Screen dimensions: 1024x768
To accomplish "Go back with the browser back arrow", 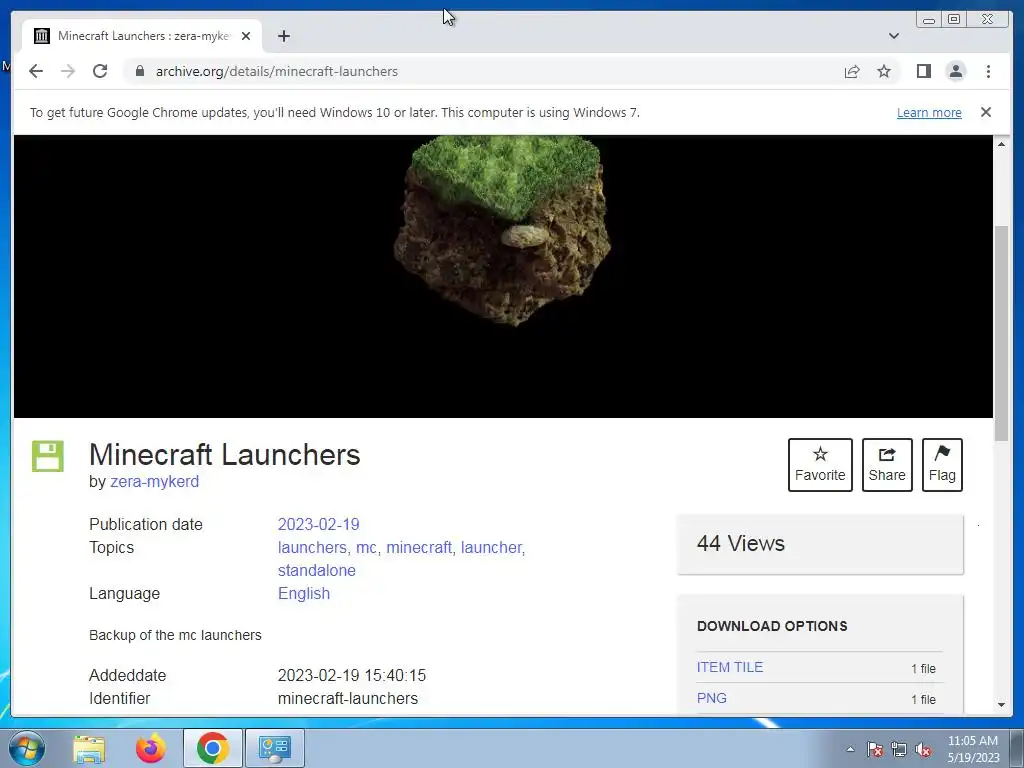I will pos(36,71).
